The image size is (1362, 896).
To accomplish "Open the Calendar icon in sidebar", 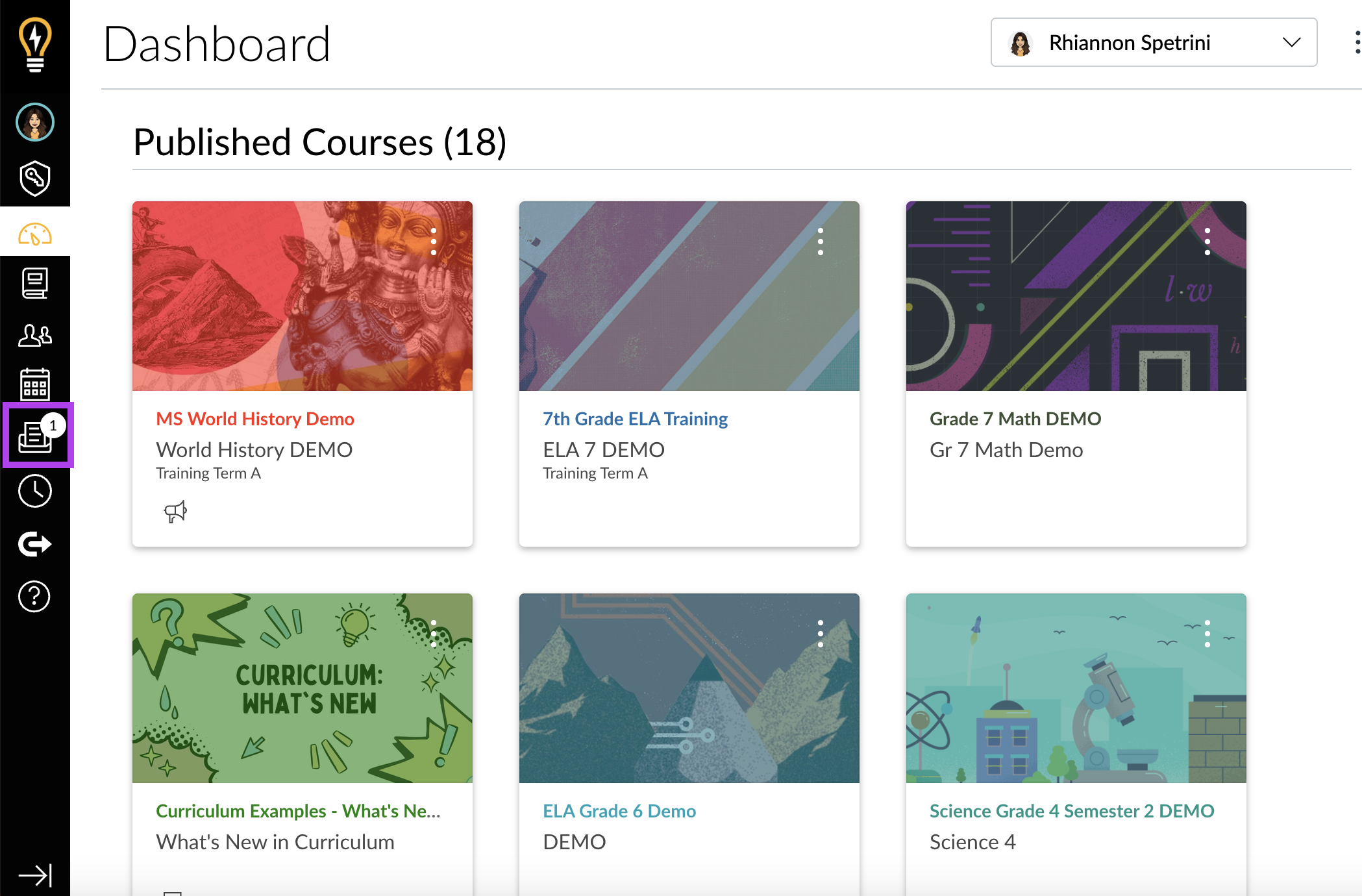I will click(35, 385).
